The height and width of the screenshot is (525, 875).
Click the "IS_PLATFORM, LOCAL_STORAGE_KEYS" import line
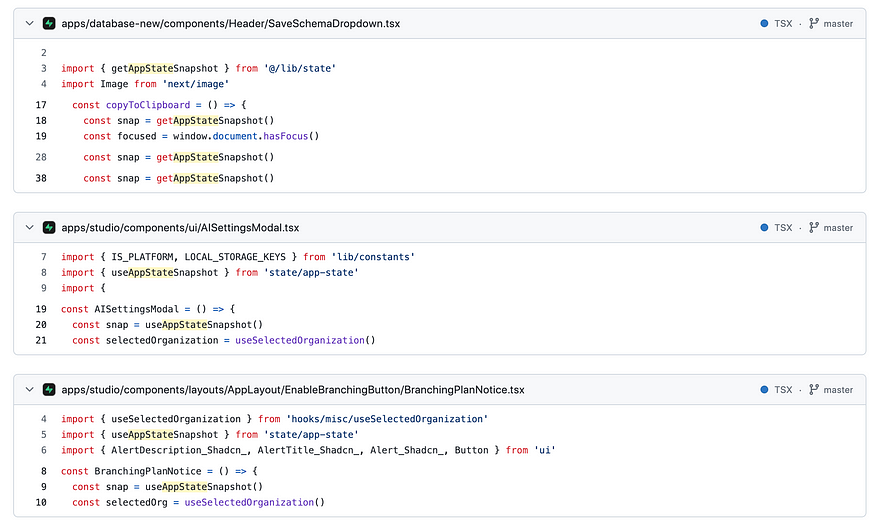point(238,257)
